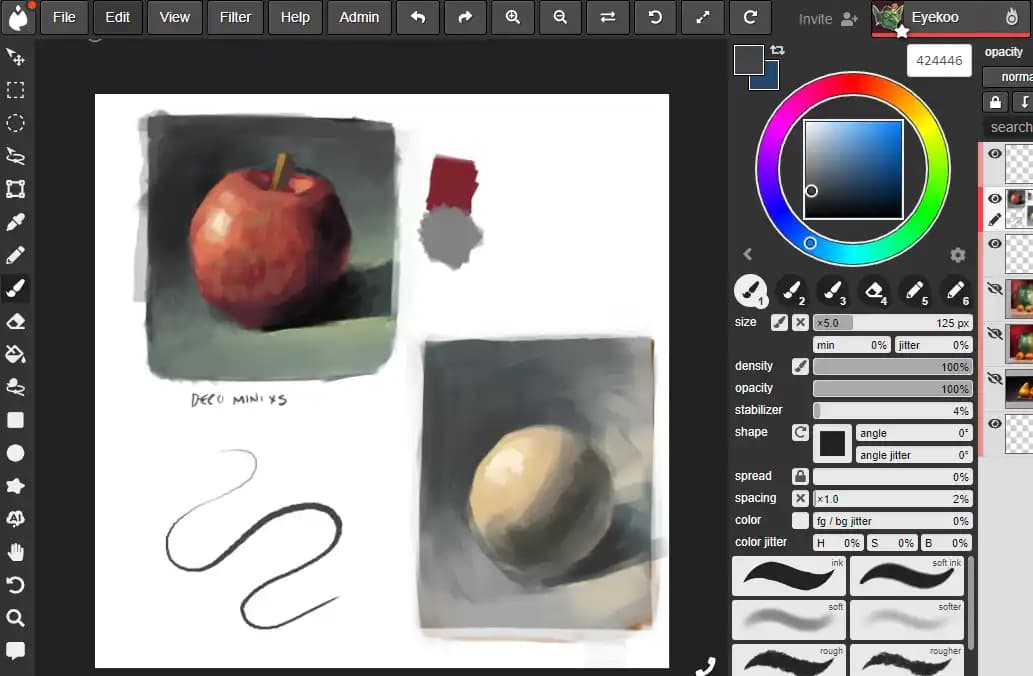1033x676 pixels.
Task: Choose pencil preset slot 6
Action: coord(955,291)
